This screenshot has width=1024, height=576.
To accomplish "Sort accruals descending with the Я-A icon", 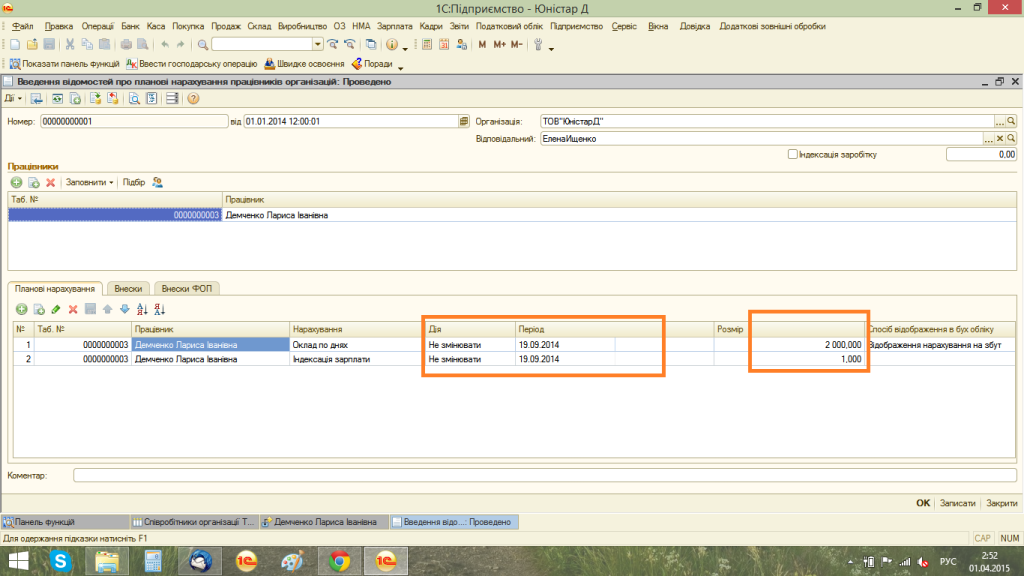I will [x=159, y=309].
